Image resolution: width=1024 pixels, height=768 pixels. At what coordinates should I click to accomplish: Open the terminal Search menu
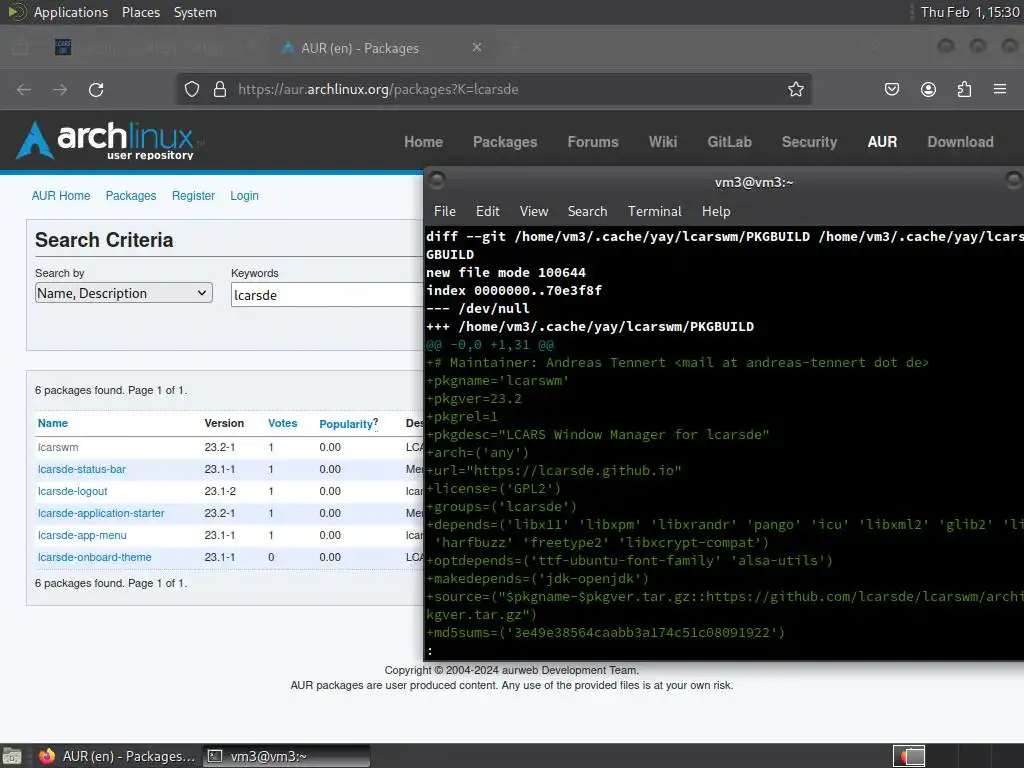pyautogui.click(x=587, y=211)
